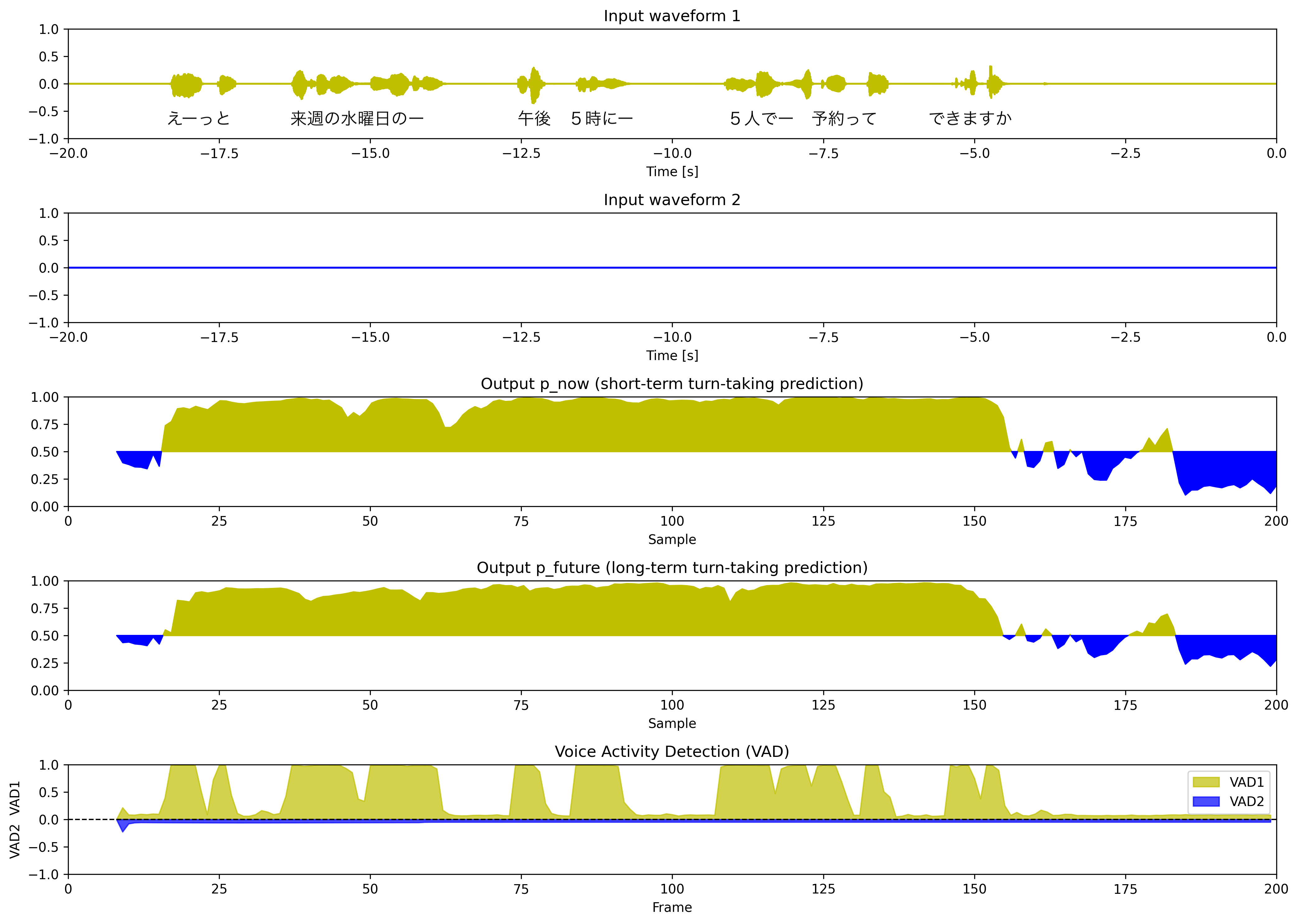Image resolution: width=1298 pixels, height=924 pixels.
Task: Click the "100" tick on the VAD Frame axis
Action: coord(672,889)
